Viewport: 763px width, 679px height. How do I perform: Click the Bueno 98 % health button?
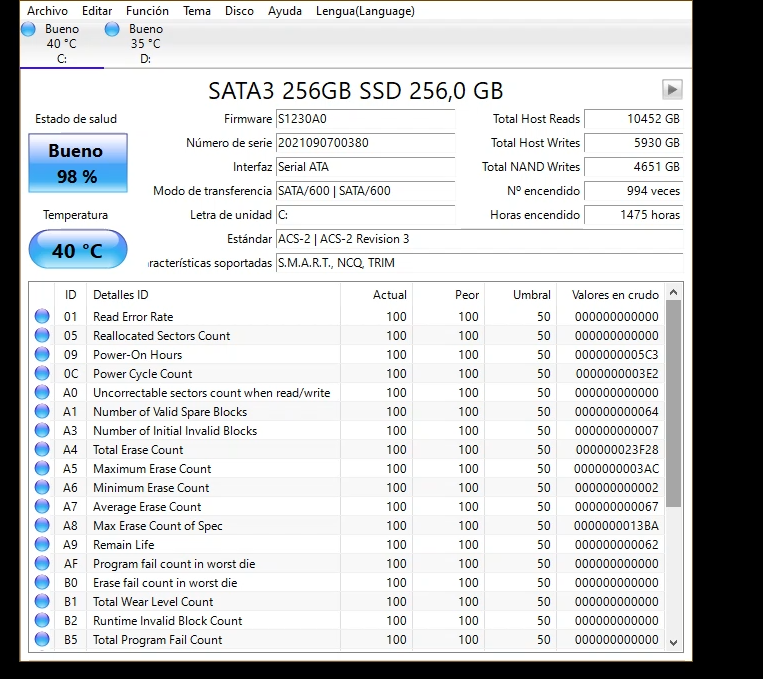tap(78, 163)
